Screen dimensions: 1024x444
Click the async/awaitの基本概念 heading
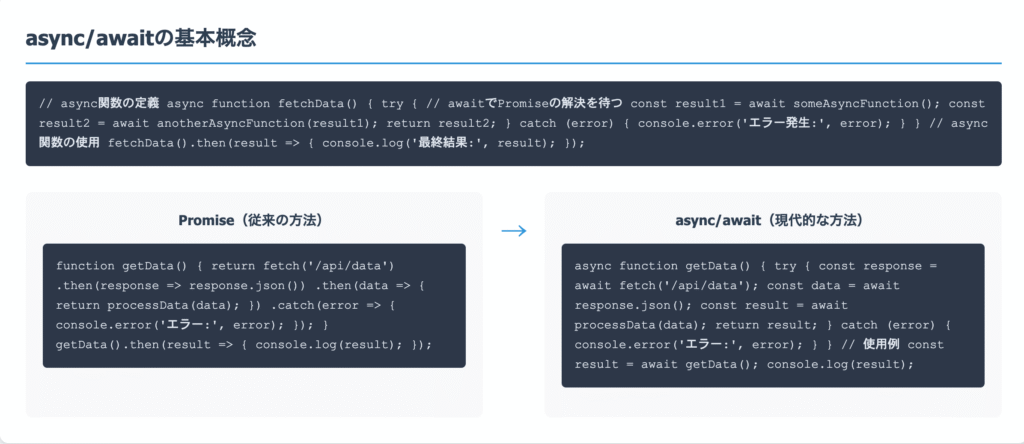point(141,39)
